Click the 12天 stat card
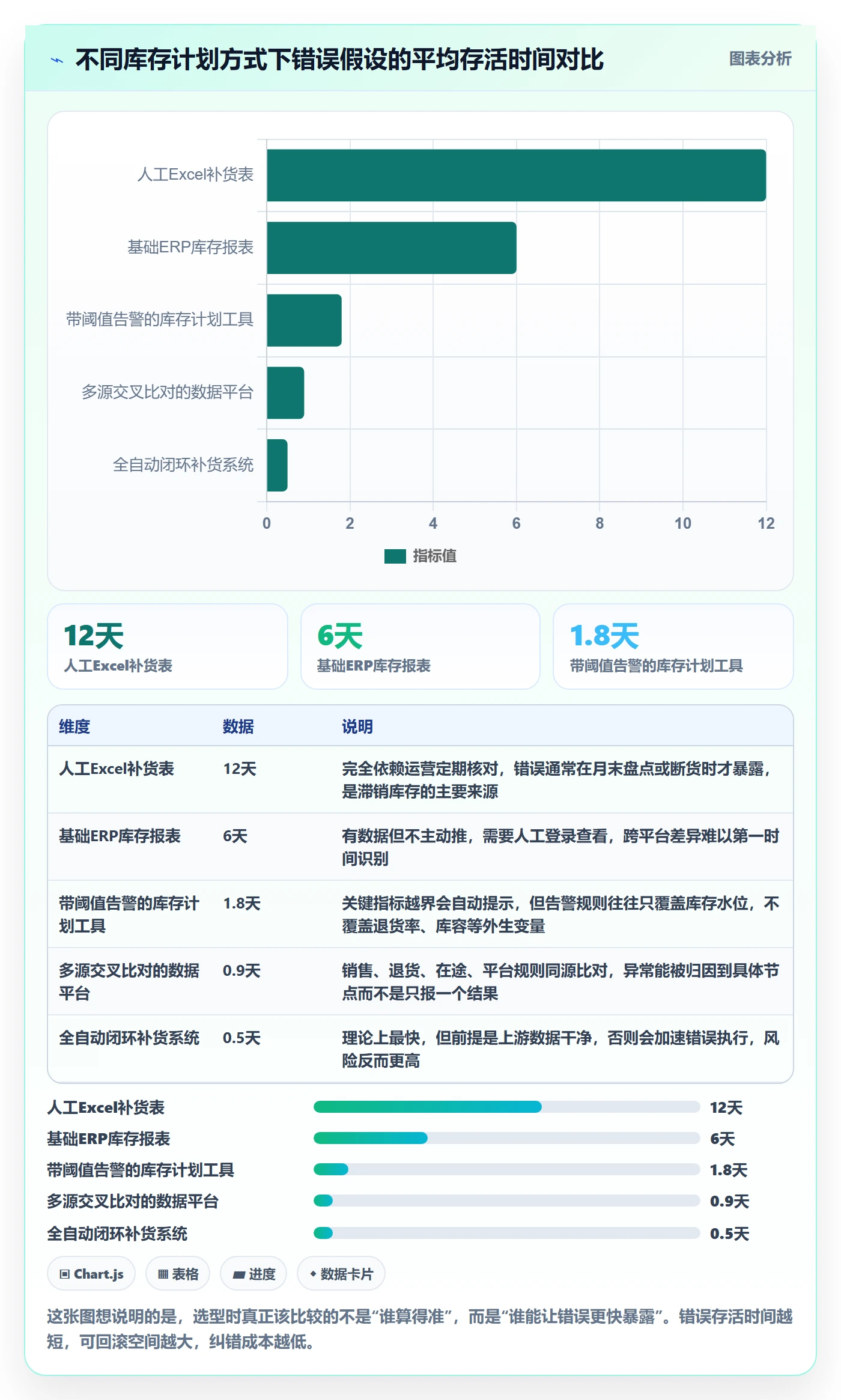 pos(168,647)
